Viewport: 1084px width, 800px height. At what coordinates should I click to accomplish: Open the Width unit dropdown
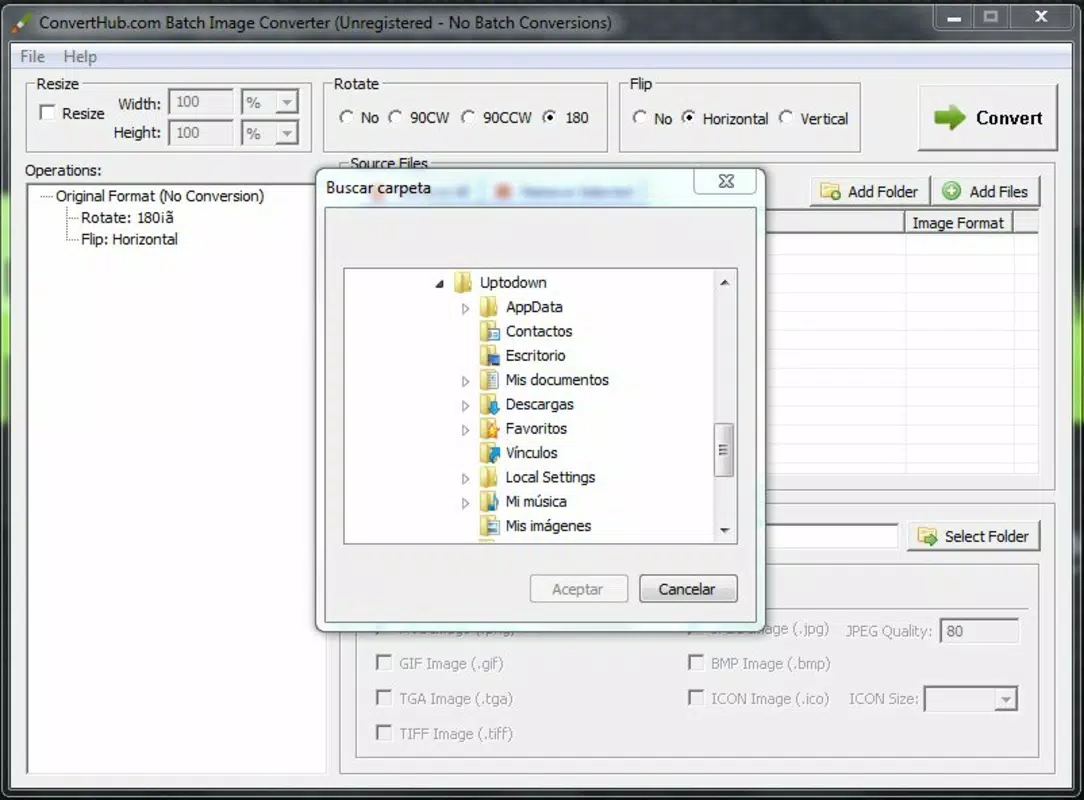pos(286,102)
